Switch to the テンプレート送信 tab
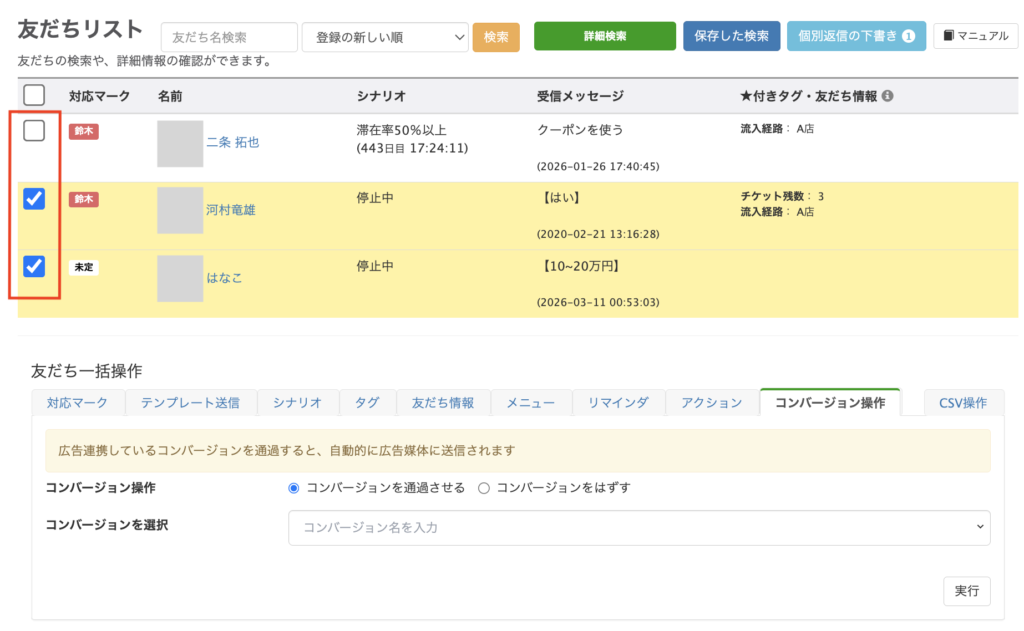 (x=190, y=403)
